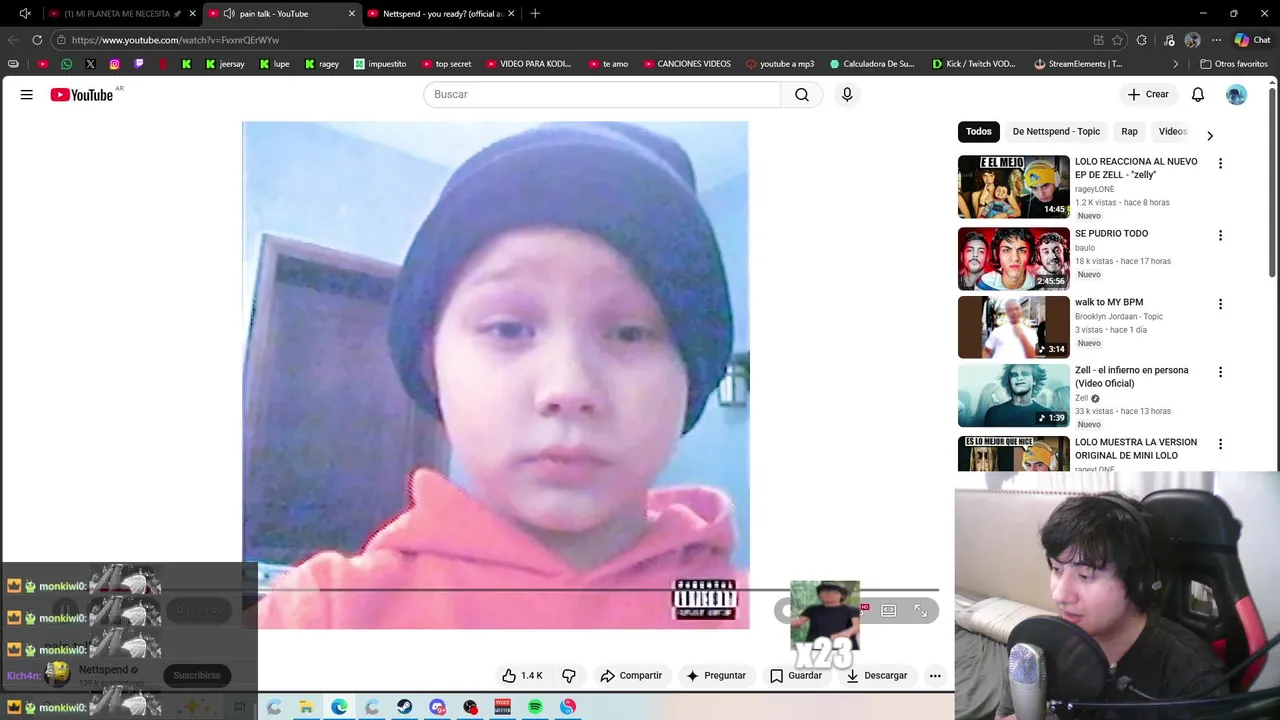Viewport: 1280px width, 720px height.
Task: Open the YouTube guide hamburger menu
Action: [27, 94]
